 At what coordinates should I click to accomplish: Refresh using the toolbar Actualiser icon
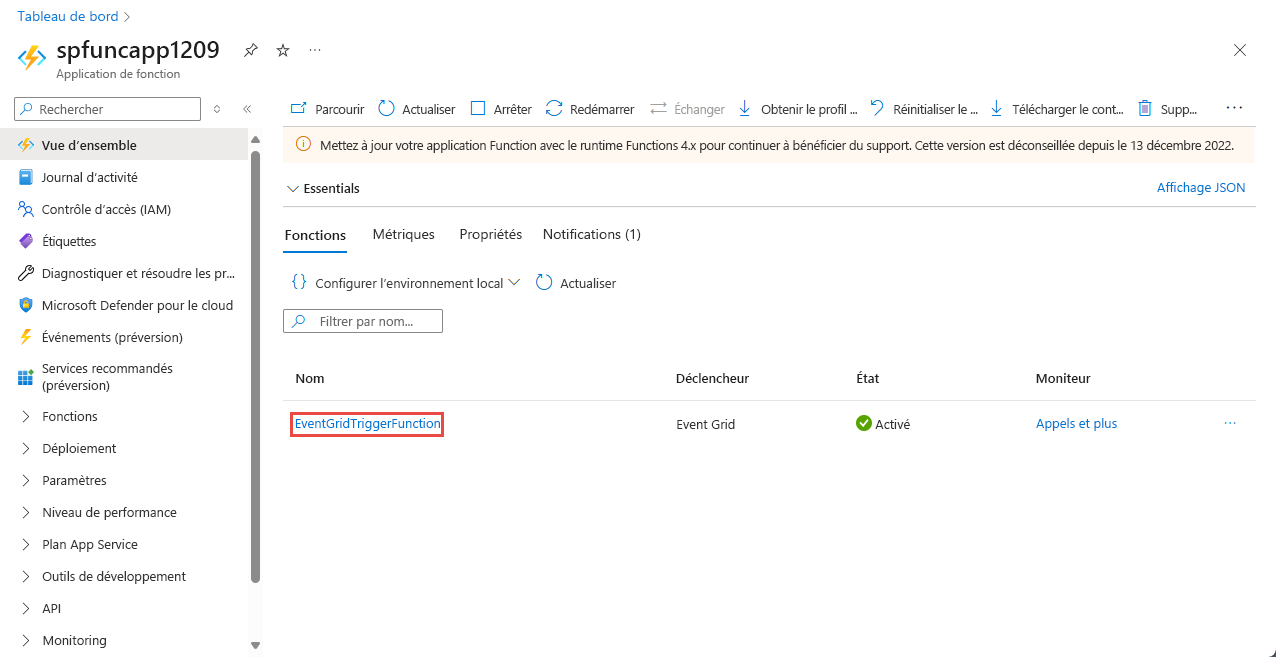tap(415, 109)
